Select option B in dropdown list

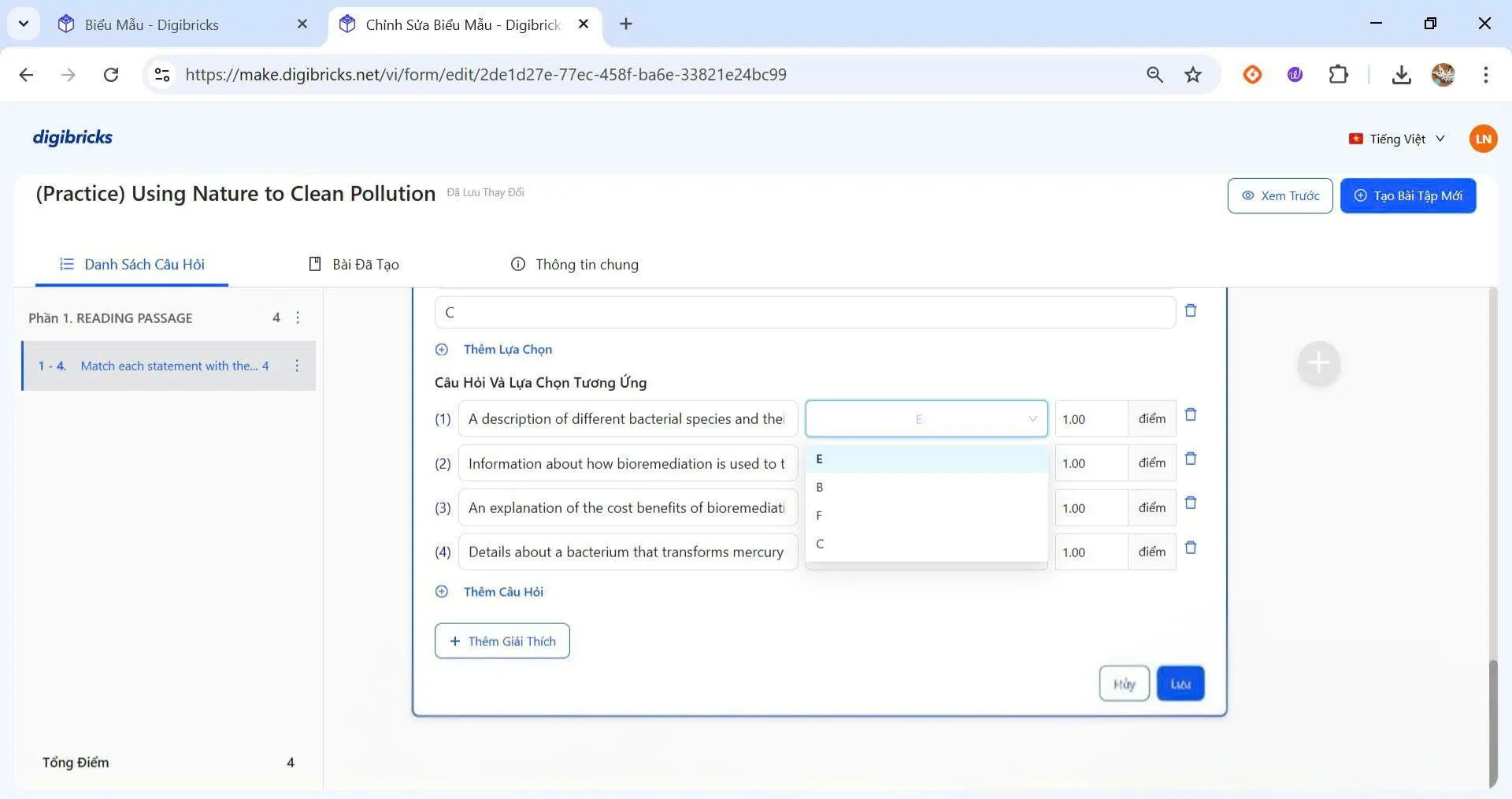925,488
